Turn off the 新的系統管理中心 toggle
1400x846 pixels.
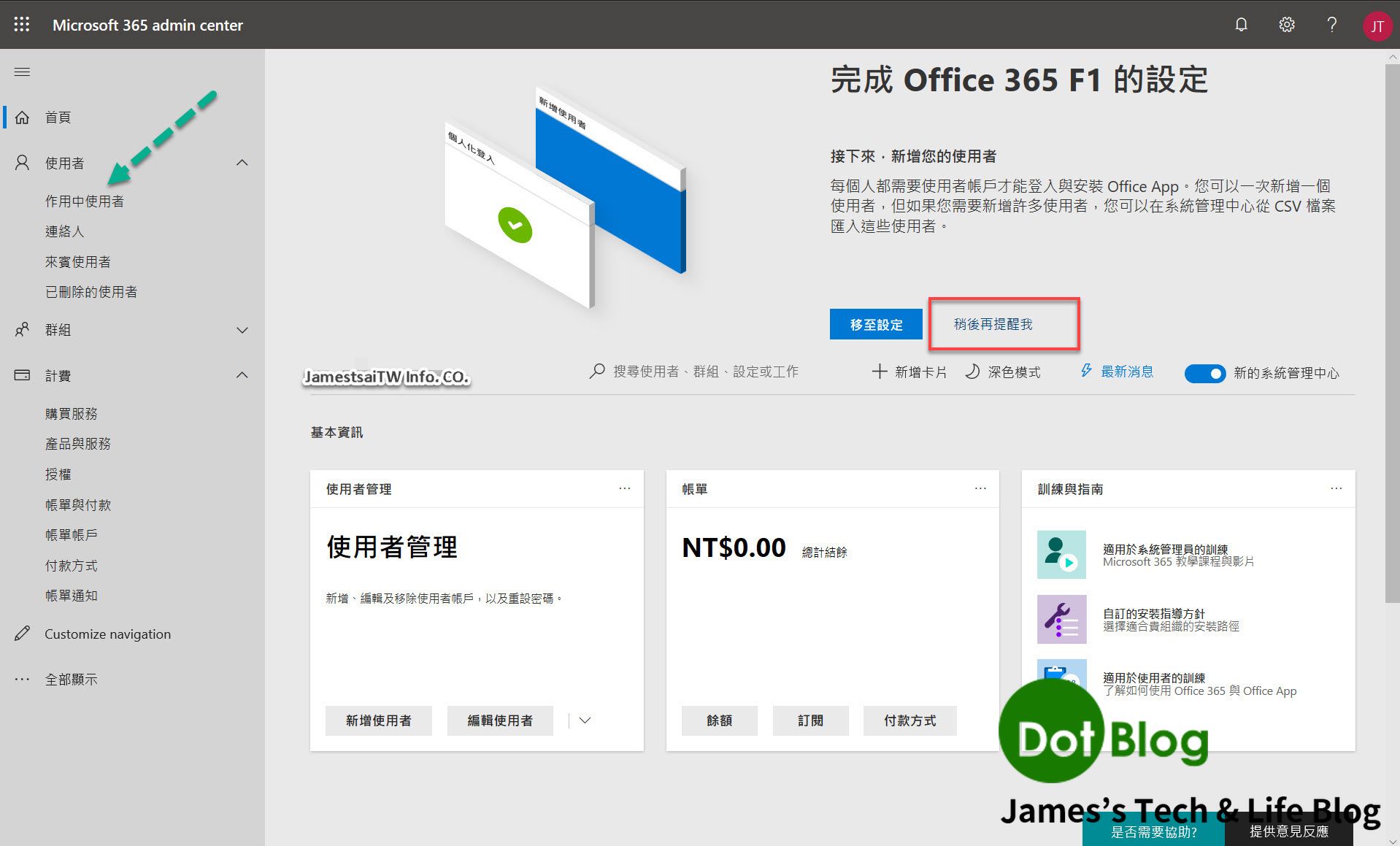[x=1204, y=373]
